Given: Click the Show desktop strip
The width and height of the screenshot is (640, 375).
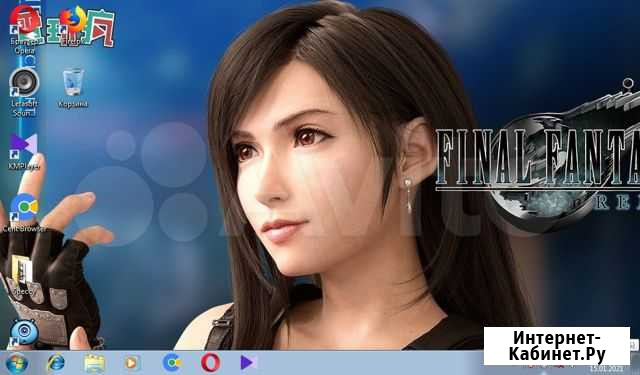Looking at the screenshot, I should pos(637,363).
